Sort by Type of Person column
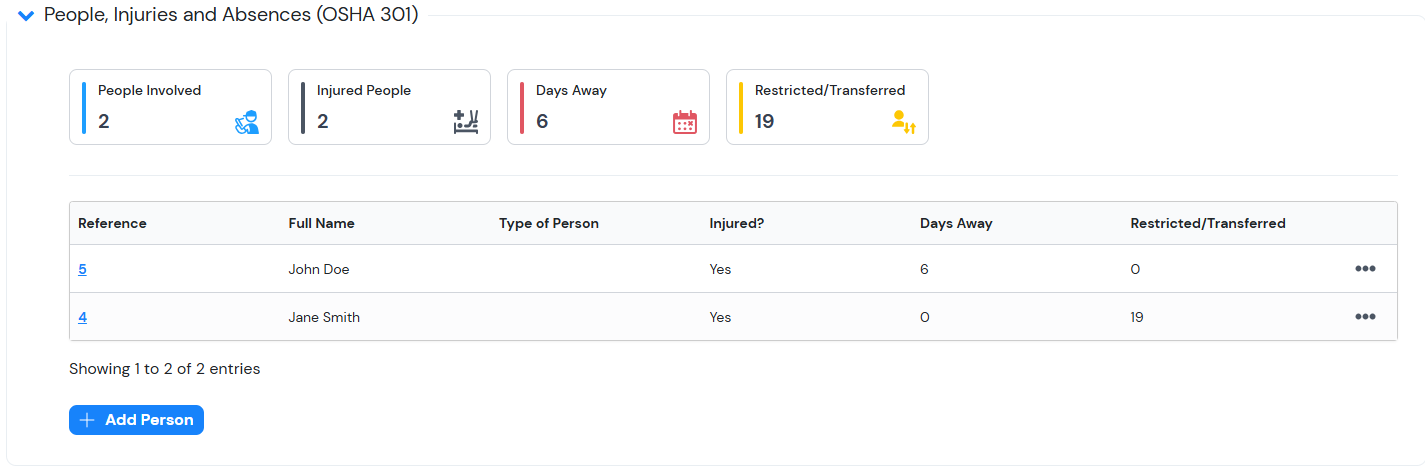 [x=548, y=223]
